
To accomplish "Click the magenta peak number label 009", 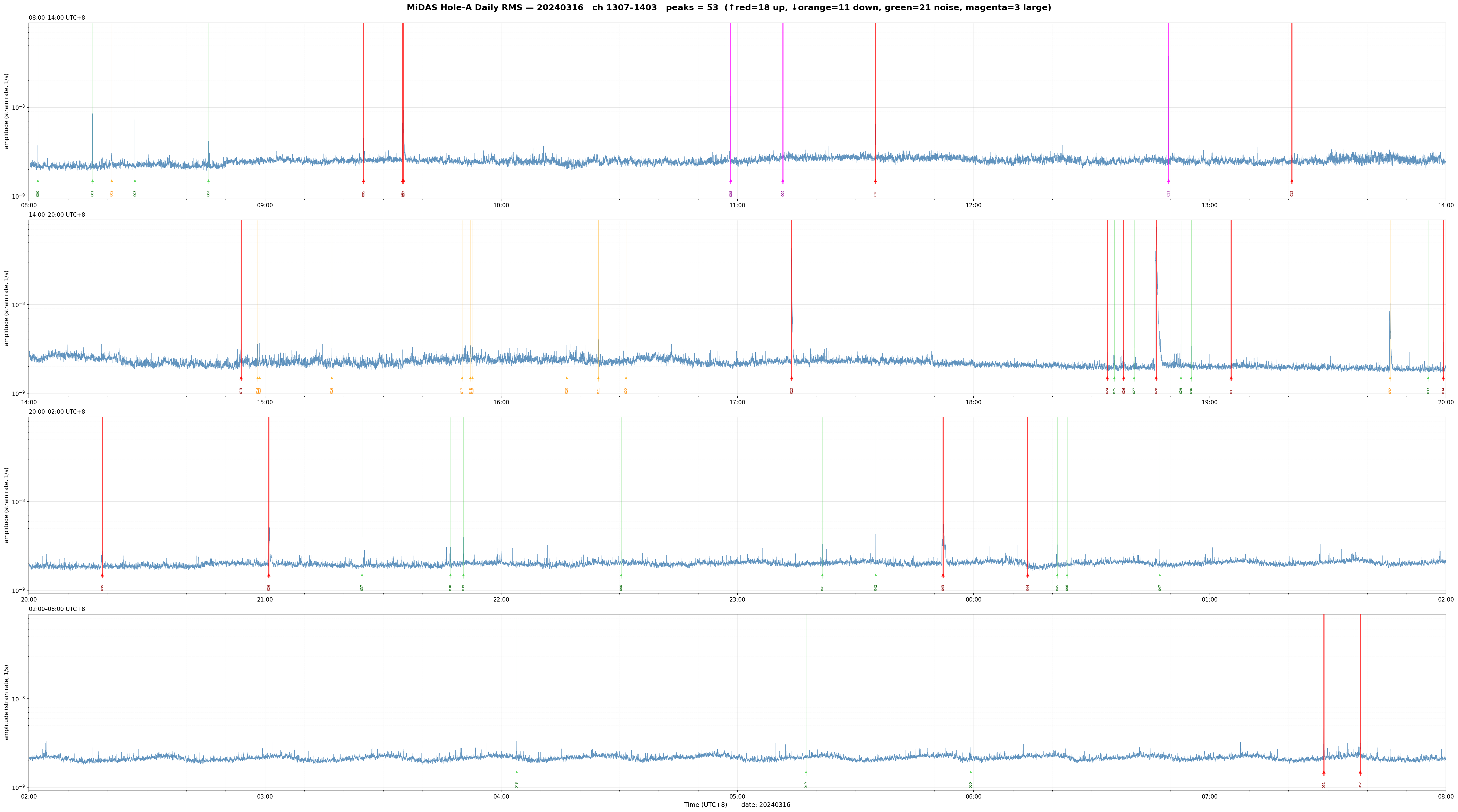I will point(783,194).
